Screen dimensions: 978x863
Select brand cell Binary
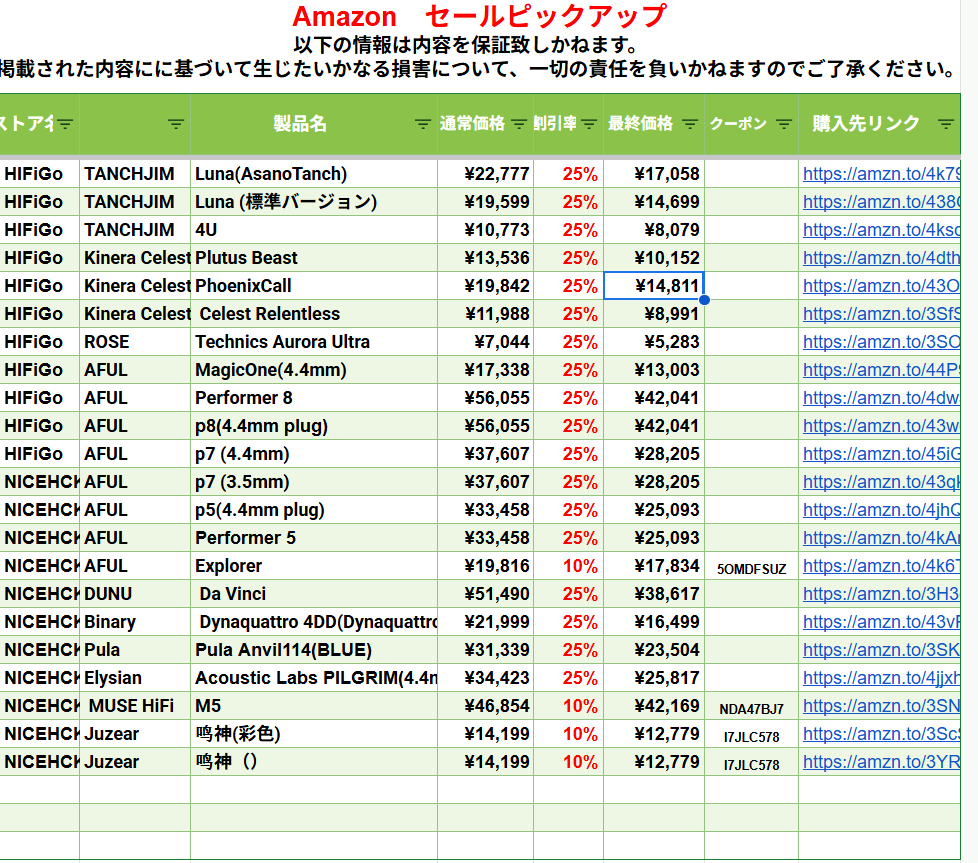pos(135,622)
